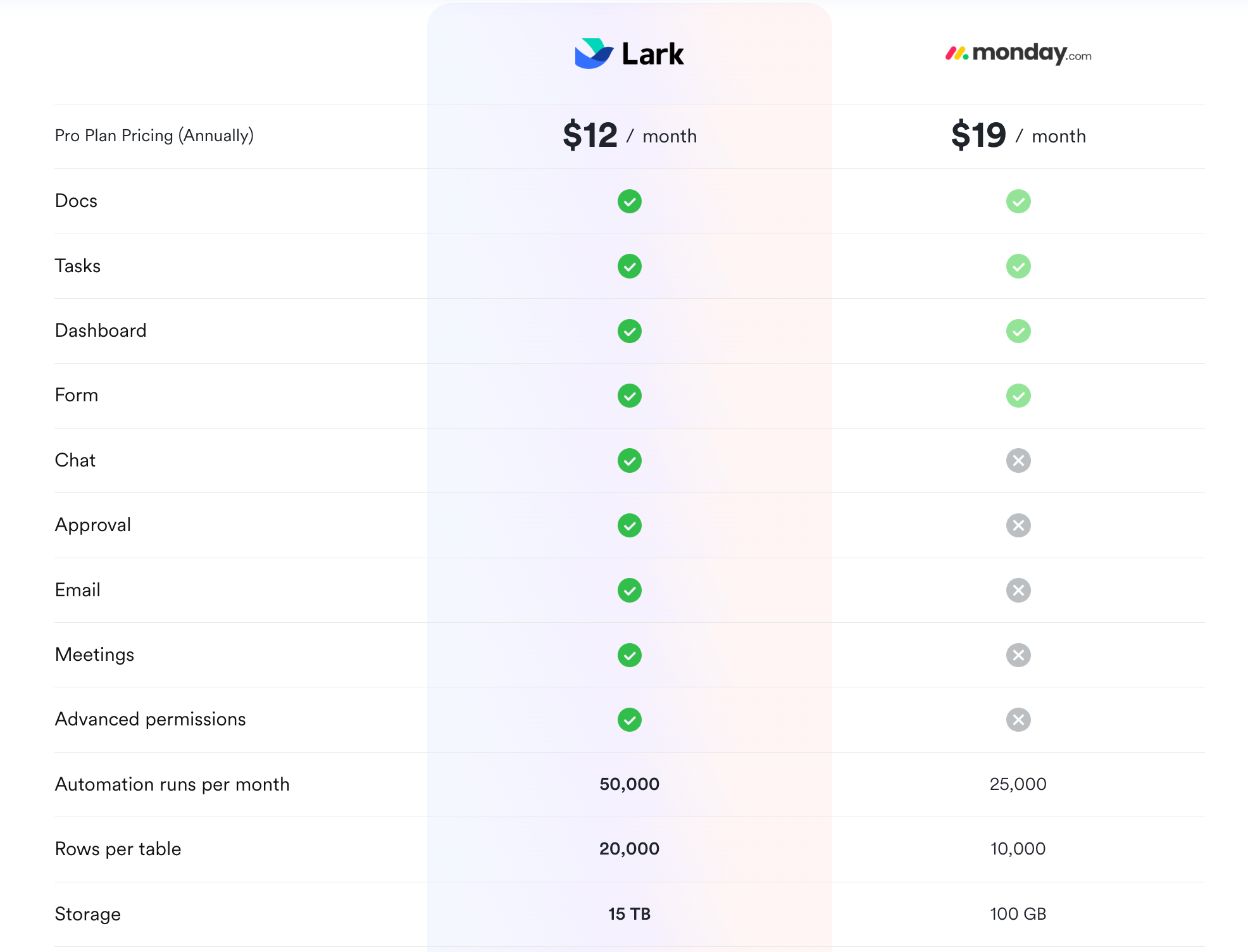This screenshot has height=952, width=1248.
Task: Click monday.com's gray X for Advanced permissions
Action: point(1018,720)
